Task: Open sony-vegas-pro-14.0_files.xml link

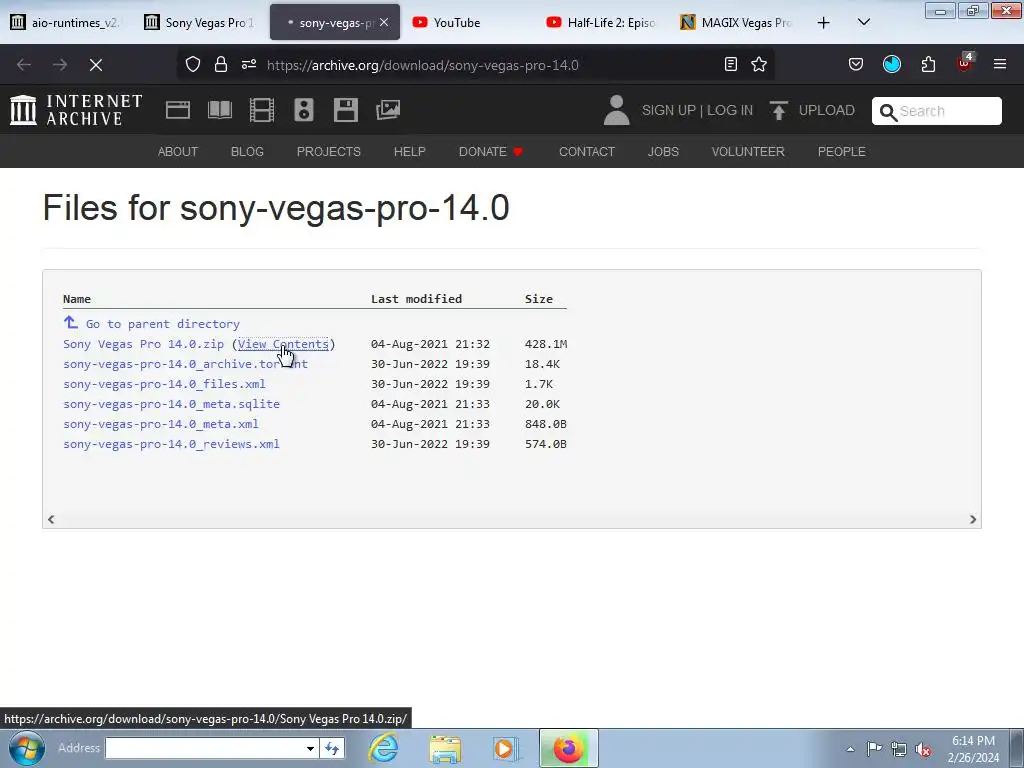Action: 164,384
